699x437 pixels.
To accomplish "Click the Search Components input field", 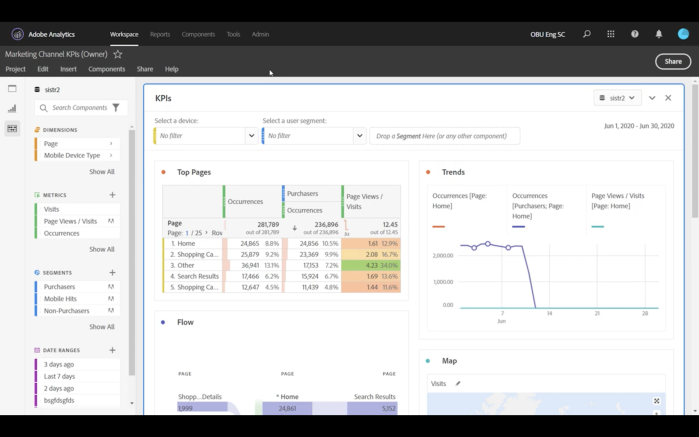I will 81,107.
